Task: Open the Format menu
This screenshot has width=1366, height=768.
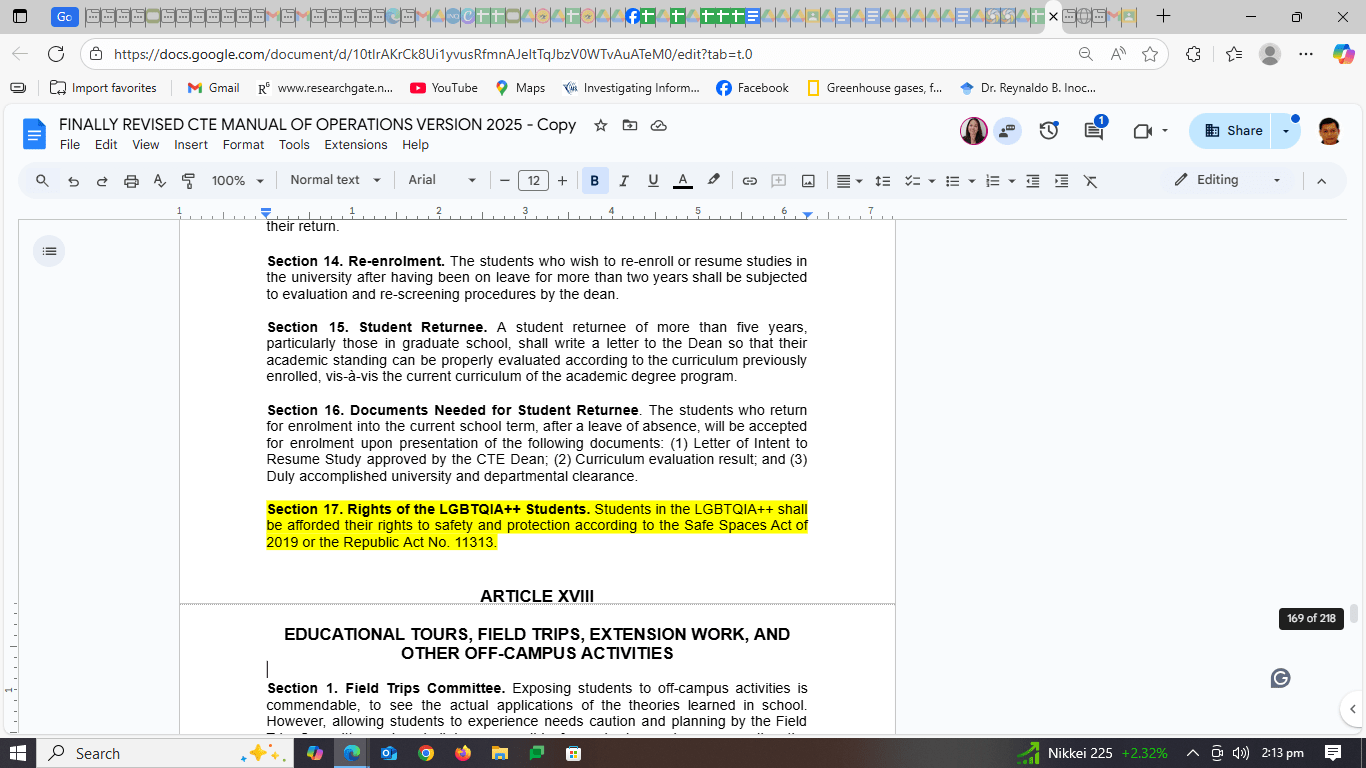Action: point(243,145)
